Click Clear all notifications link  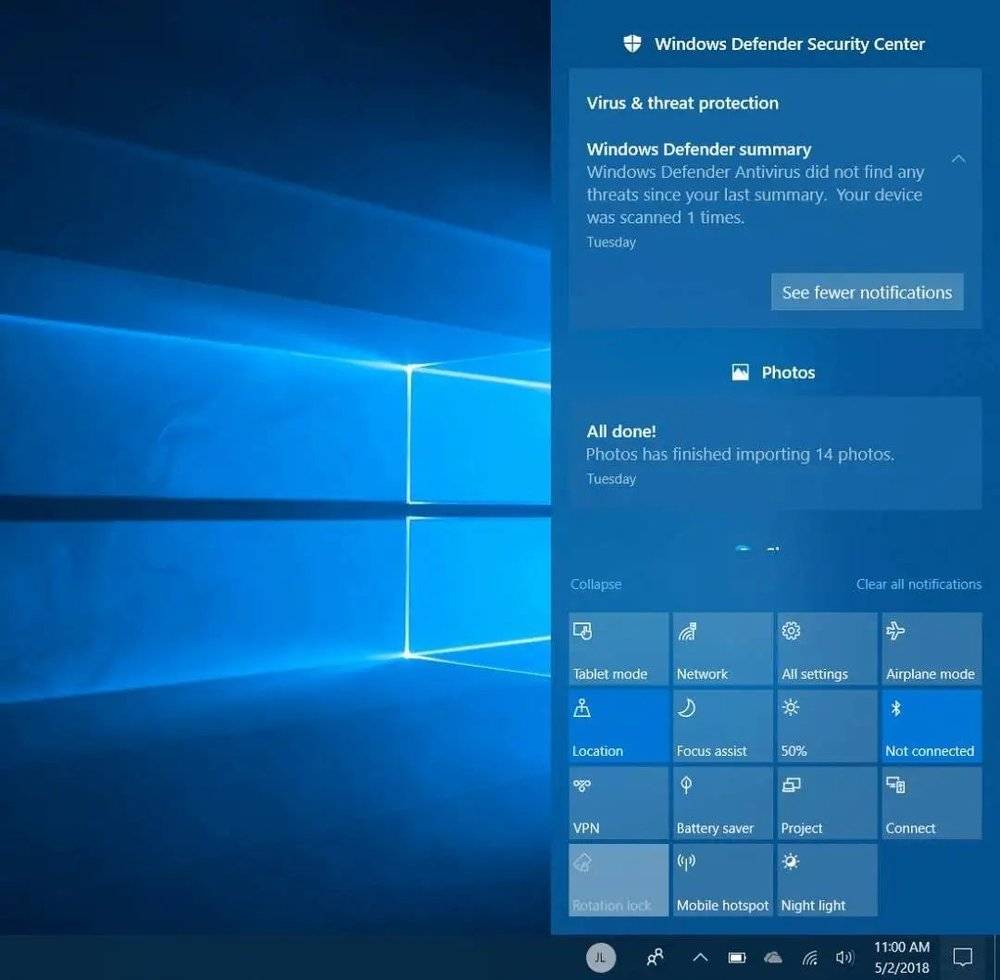click(918, 584)
